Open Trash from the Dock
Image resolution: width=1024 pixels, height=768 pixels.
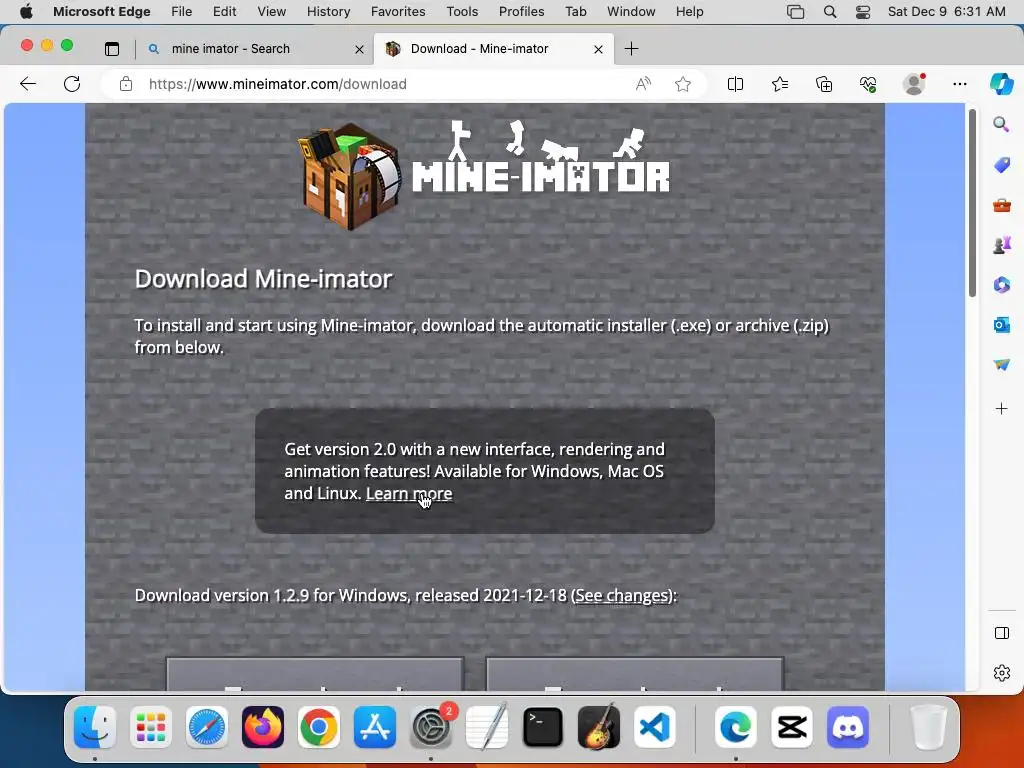[x=928, y=727]
